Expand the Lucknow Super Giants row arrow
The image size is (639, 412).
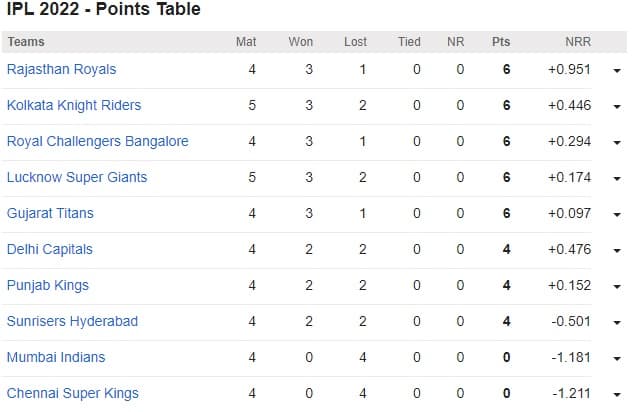point(617,179)
